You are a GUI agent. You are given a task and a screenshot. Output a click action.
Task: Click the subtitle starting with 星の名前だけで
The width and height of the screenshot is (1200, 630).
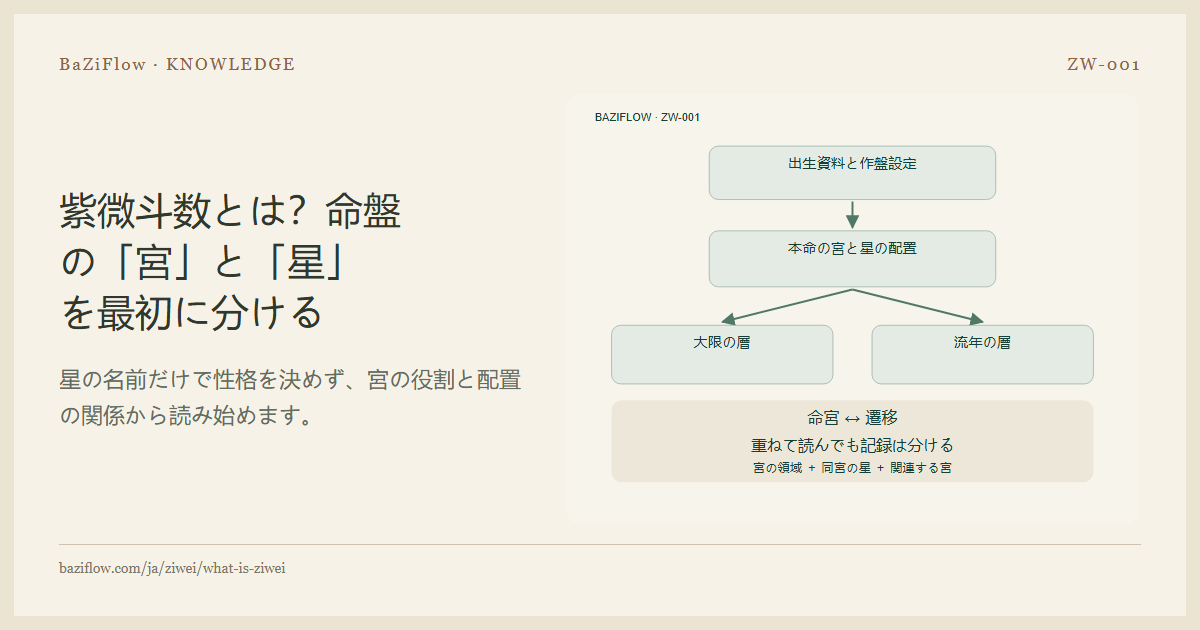tap(290, 397)
